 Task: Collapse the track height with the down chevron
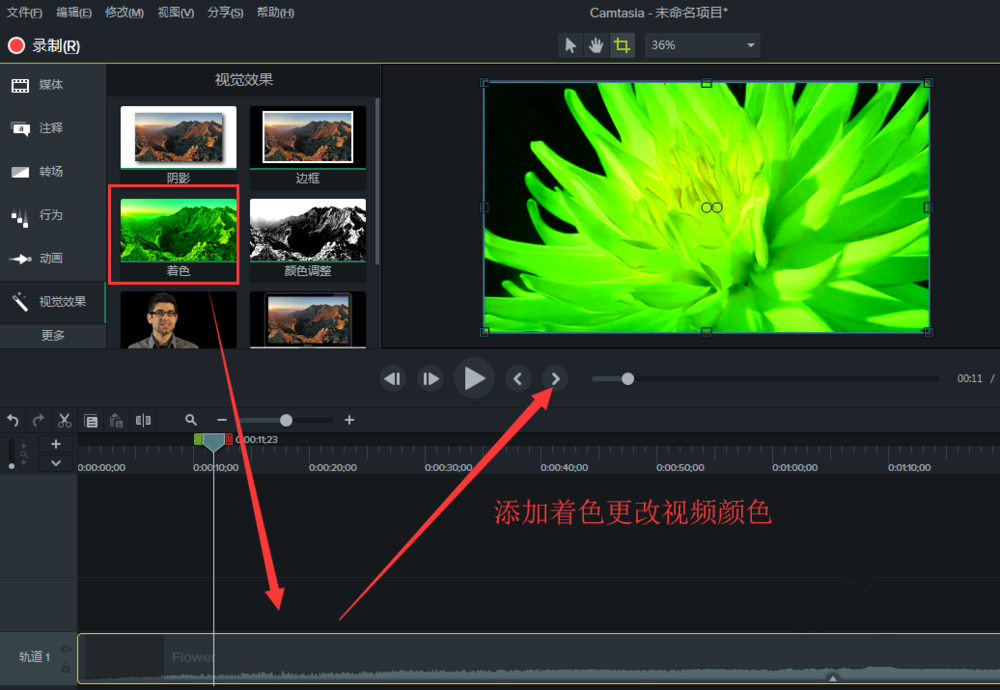(56, 462)
